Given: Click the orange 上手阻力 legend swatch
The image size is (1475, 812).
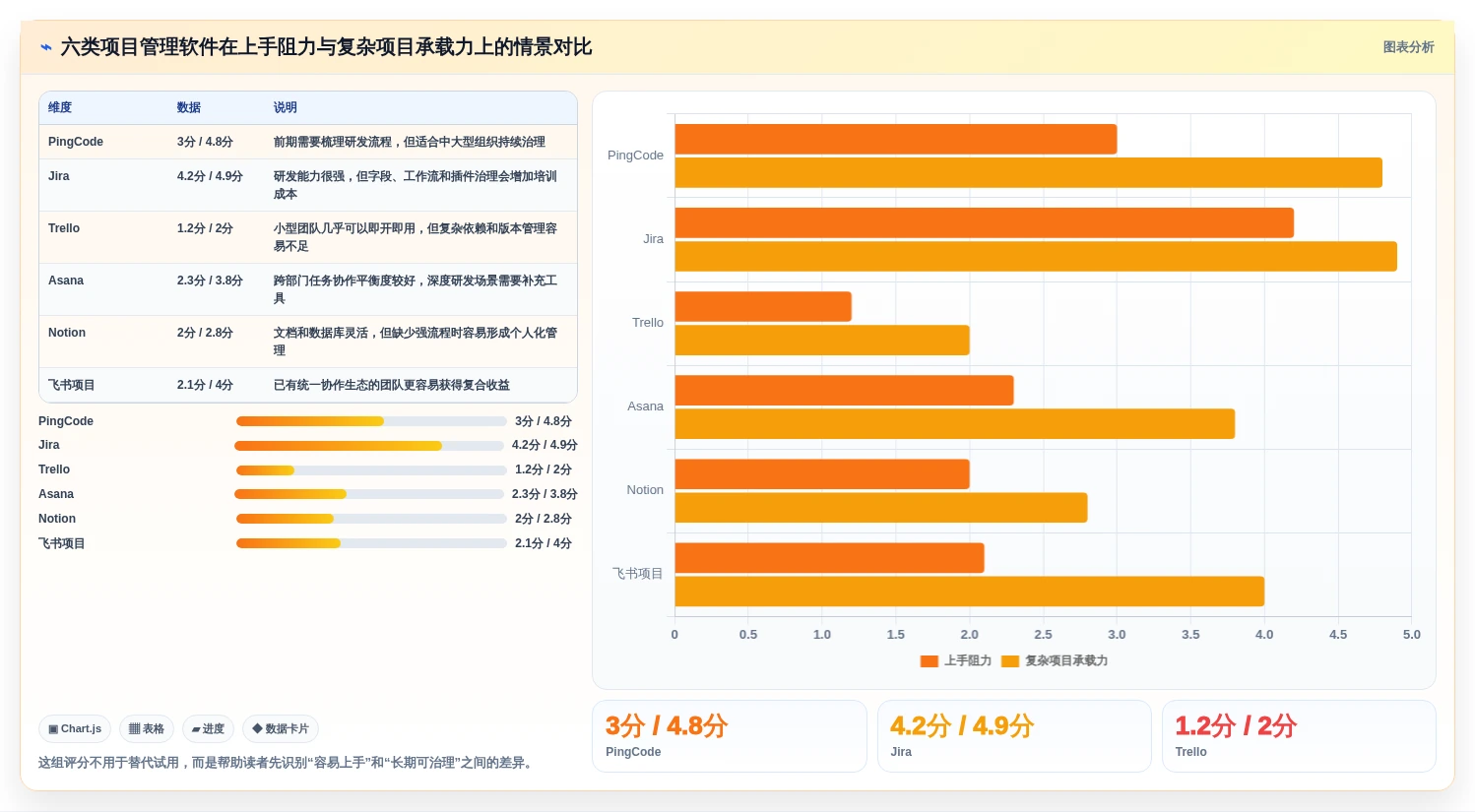Looking at the screenshot, I should pos(929,661).
